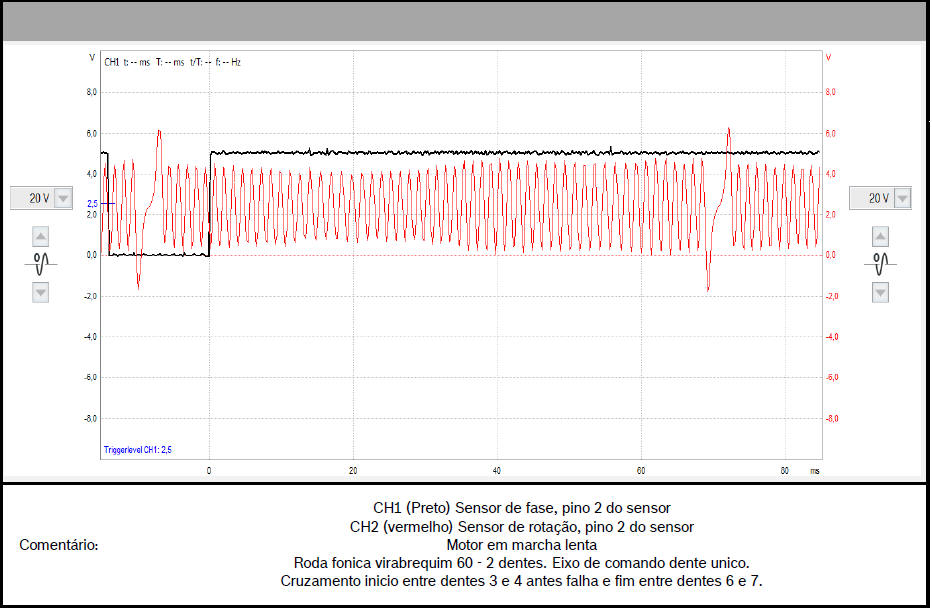This screenshot has height=610, width=932.
Task: Click the red 8,0 label on right axis
Action: [x=829, y=93]
